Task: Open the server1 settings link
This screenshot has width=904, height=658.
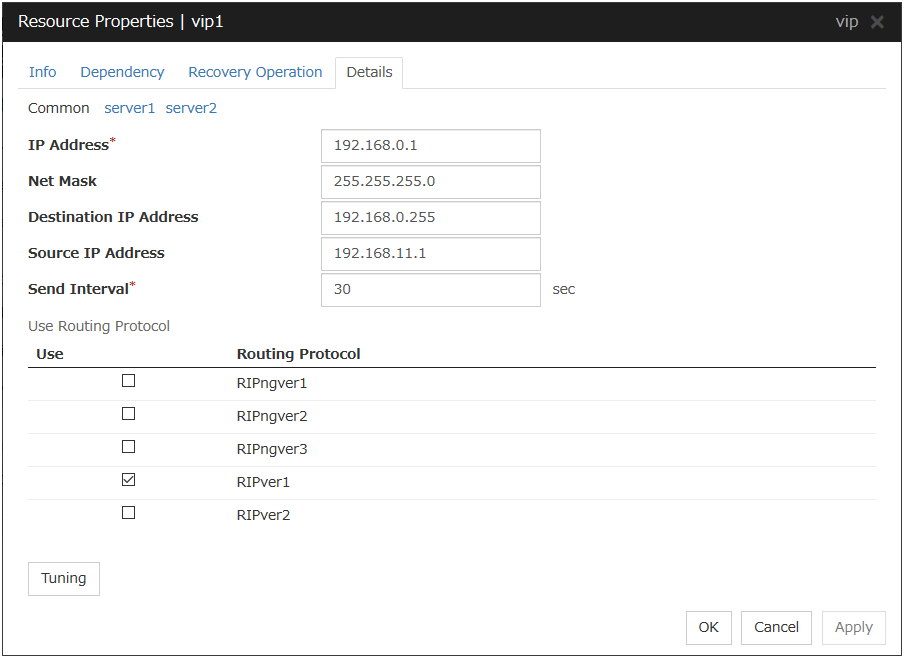Action: coord(130,108)
